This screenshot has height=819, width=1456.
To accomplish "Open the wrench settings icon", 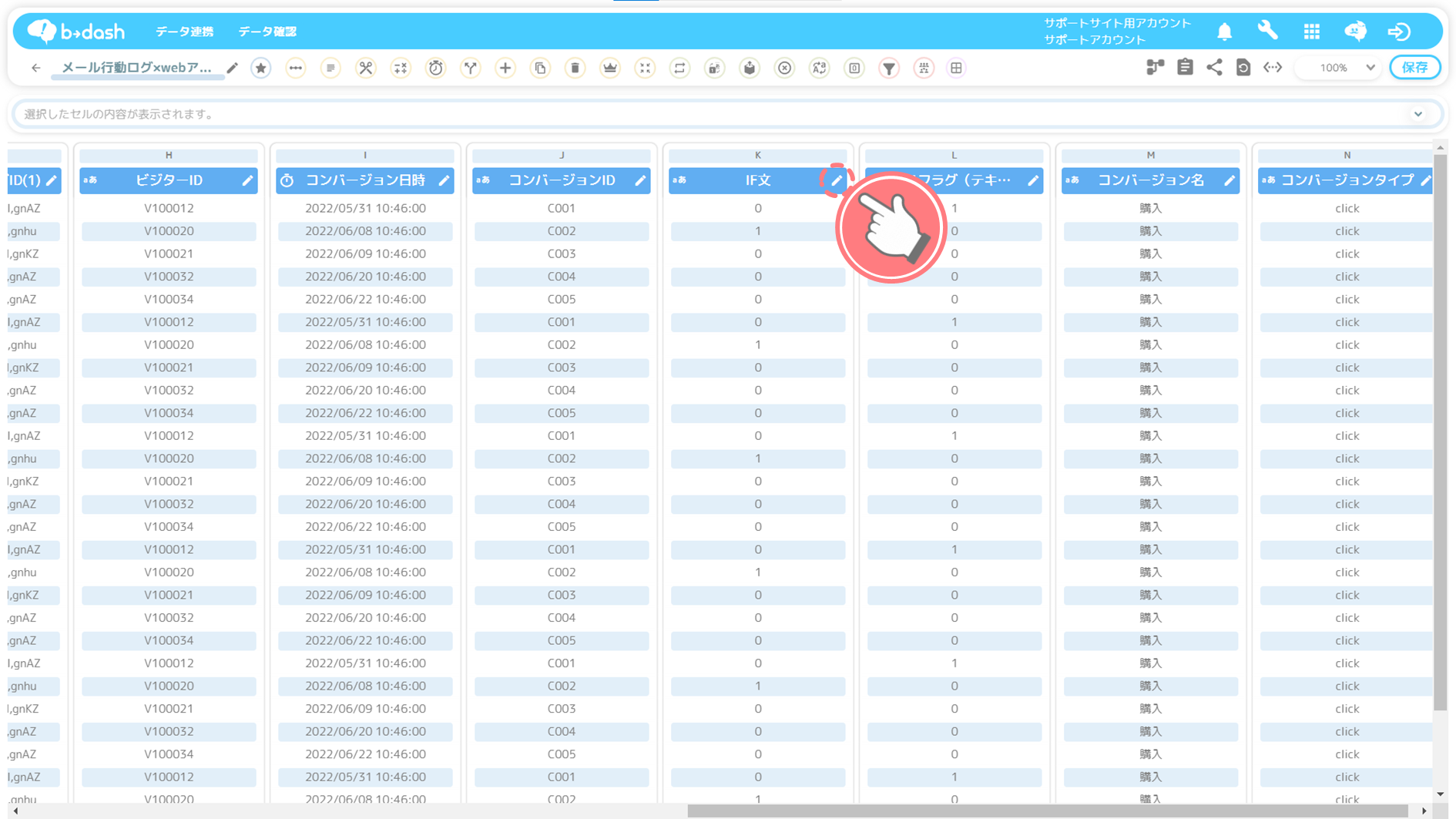I will click(1267, 31).
